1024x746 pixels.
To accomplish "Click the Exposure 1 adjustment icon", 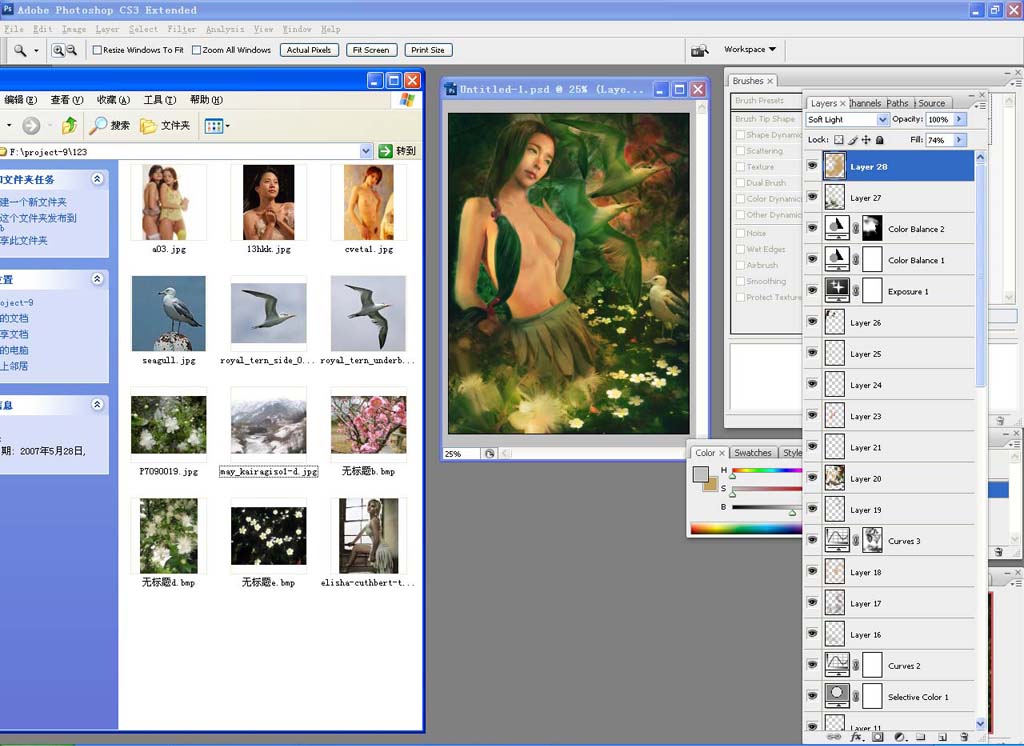I will point(837,291).
